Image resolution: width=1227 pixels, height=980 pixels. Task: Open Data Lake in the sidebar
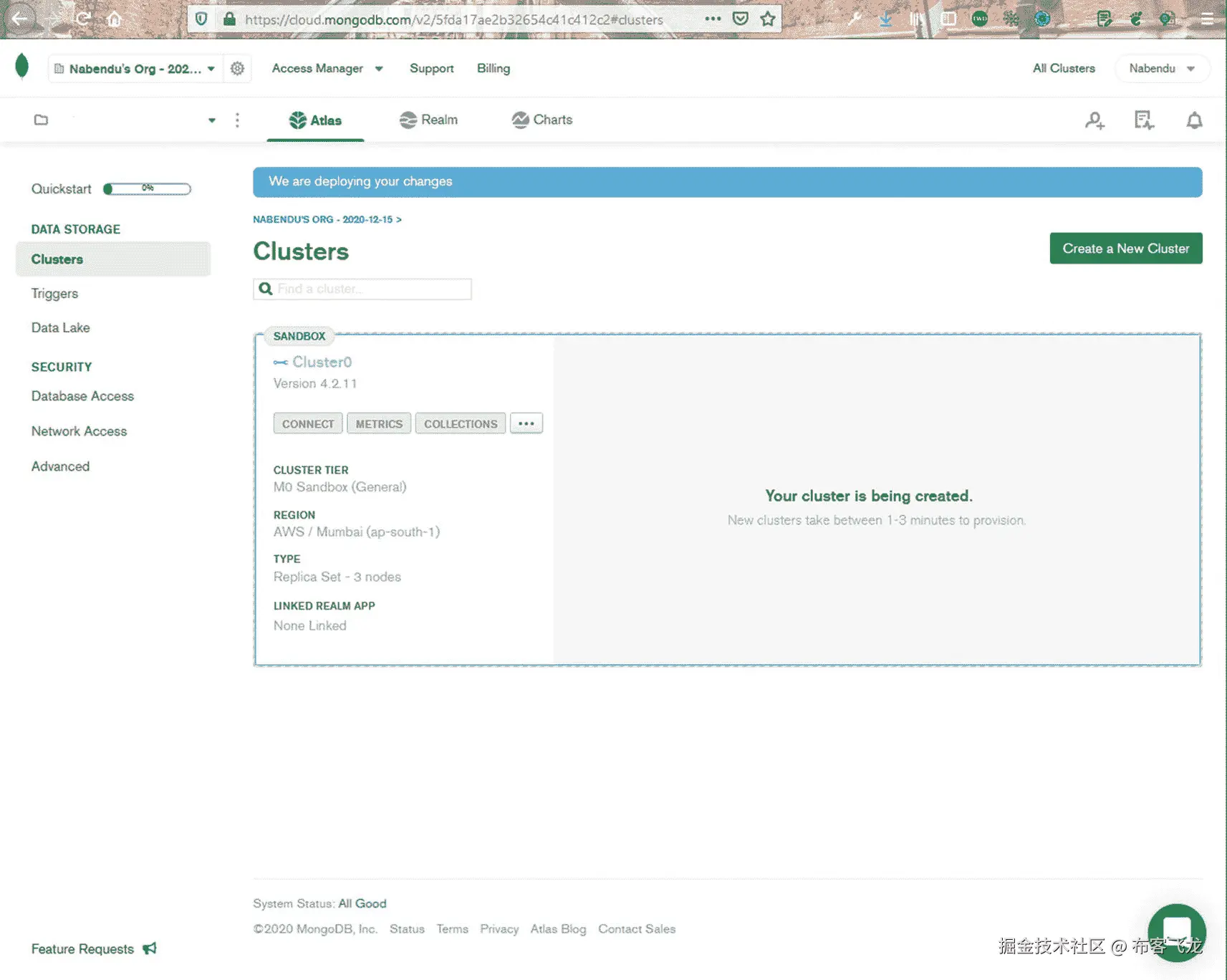coord(61,327)
